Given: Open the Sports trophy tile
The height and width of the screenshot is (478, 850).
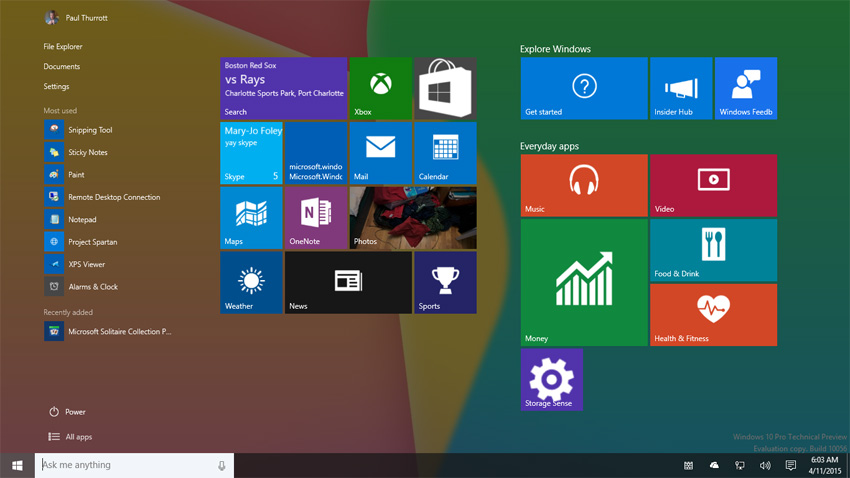Looking at the screenshot, I should point(445,282).
